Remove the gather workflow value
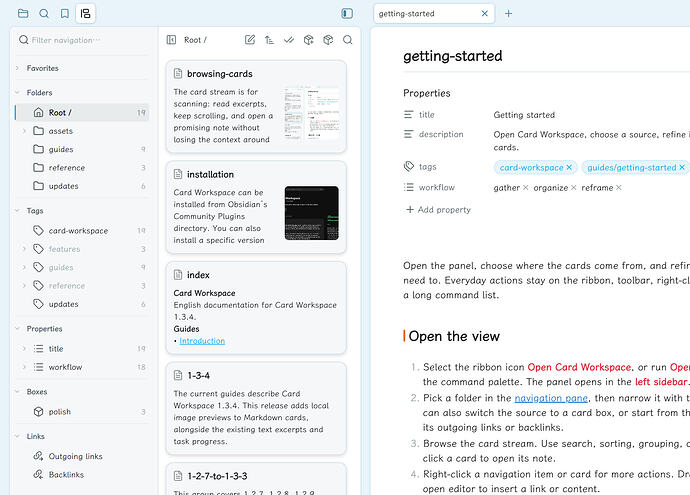Image resolution: width=690 pixels, height=495 pixels. pyautogui.click(x=525, y=188)
